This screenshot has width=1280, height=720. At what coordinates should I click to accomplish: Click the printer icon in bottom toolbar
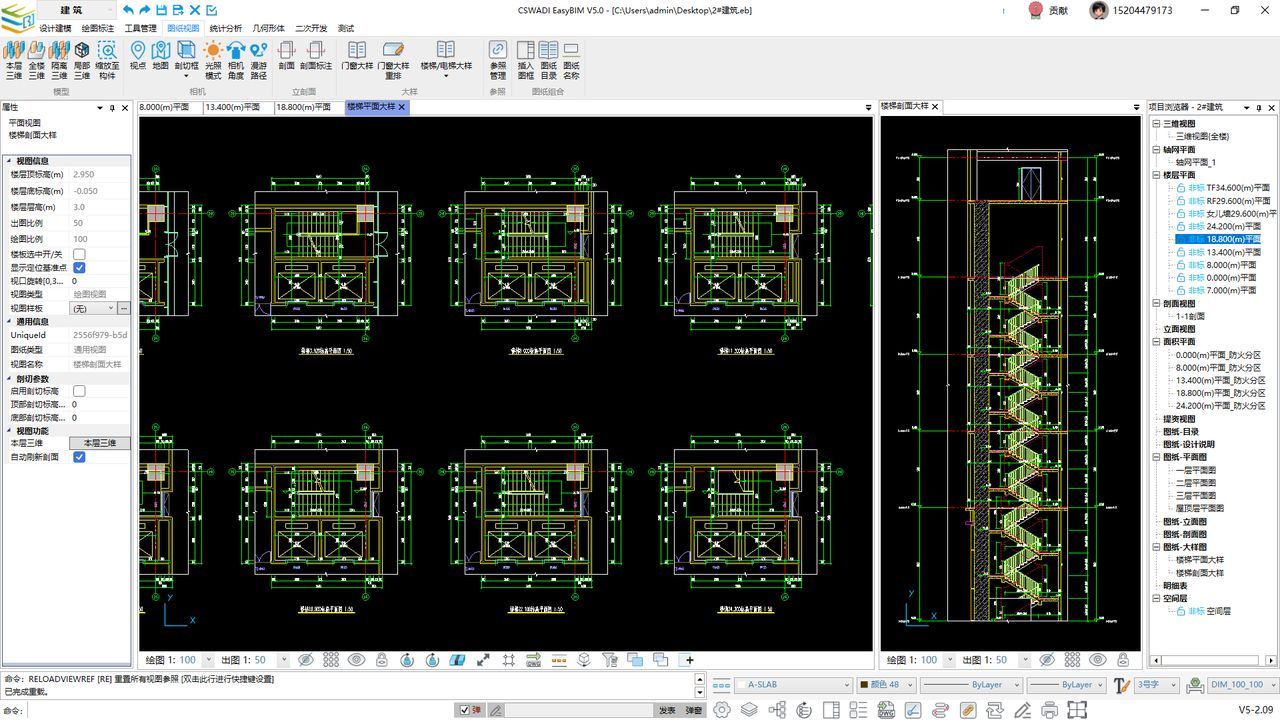tap(1049, 710)
